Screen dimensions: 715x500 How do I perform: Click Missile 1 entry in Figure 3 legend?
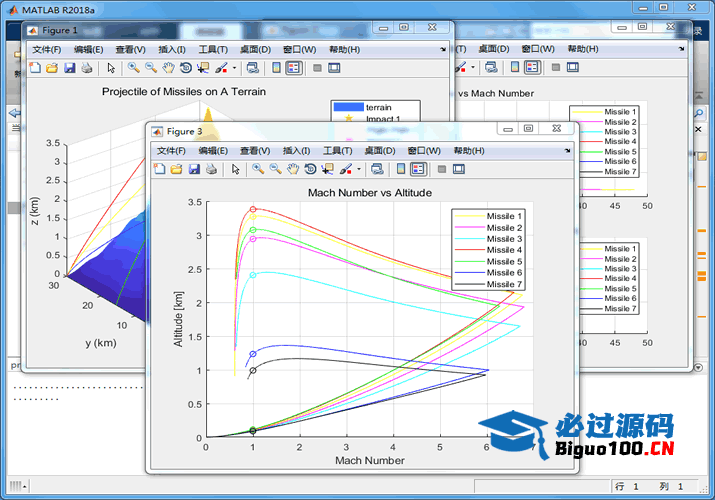488,216
